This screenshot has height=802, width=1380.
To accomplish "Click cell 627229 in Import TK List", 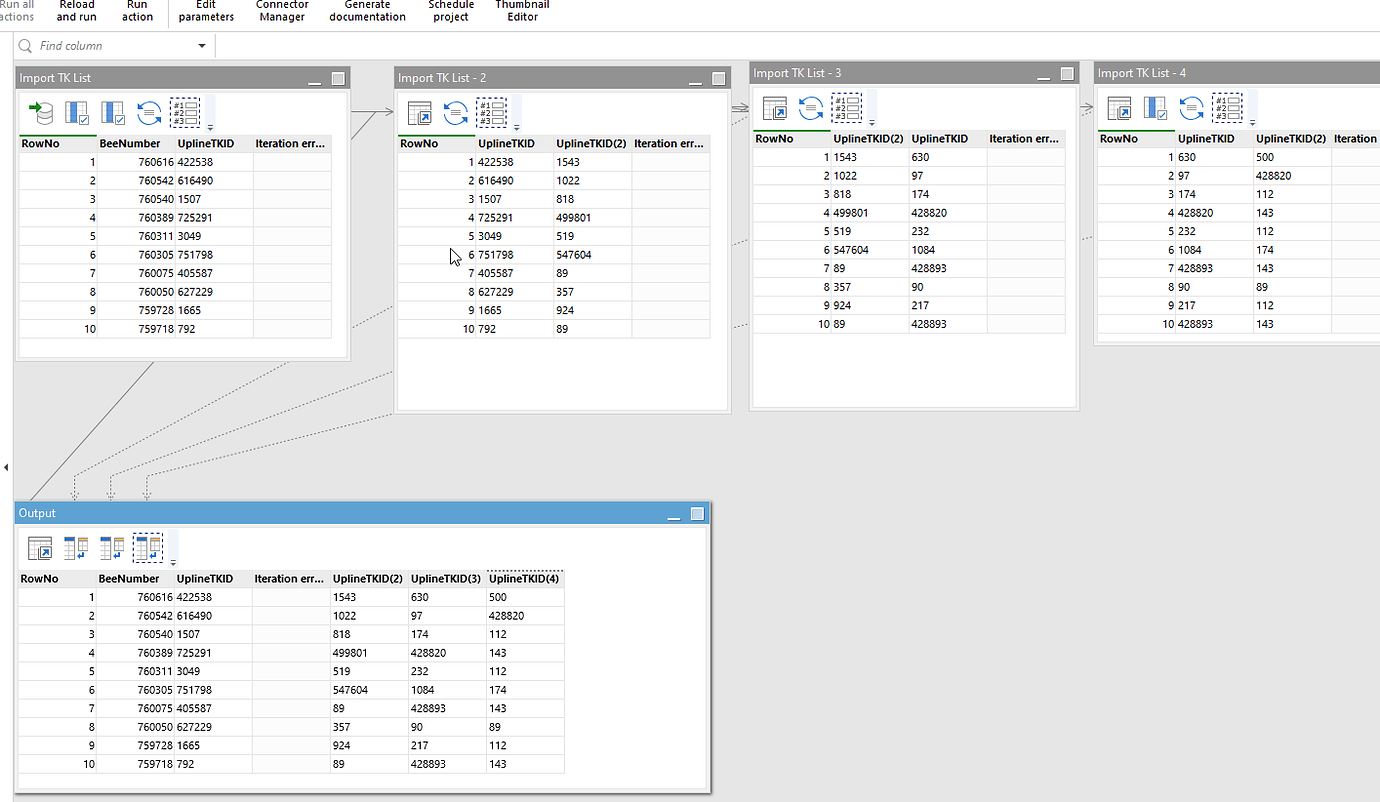I will click(214, 292).
